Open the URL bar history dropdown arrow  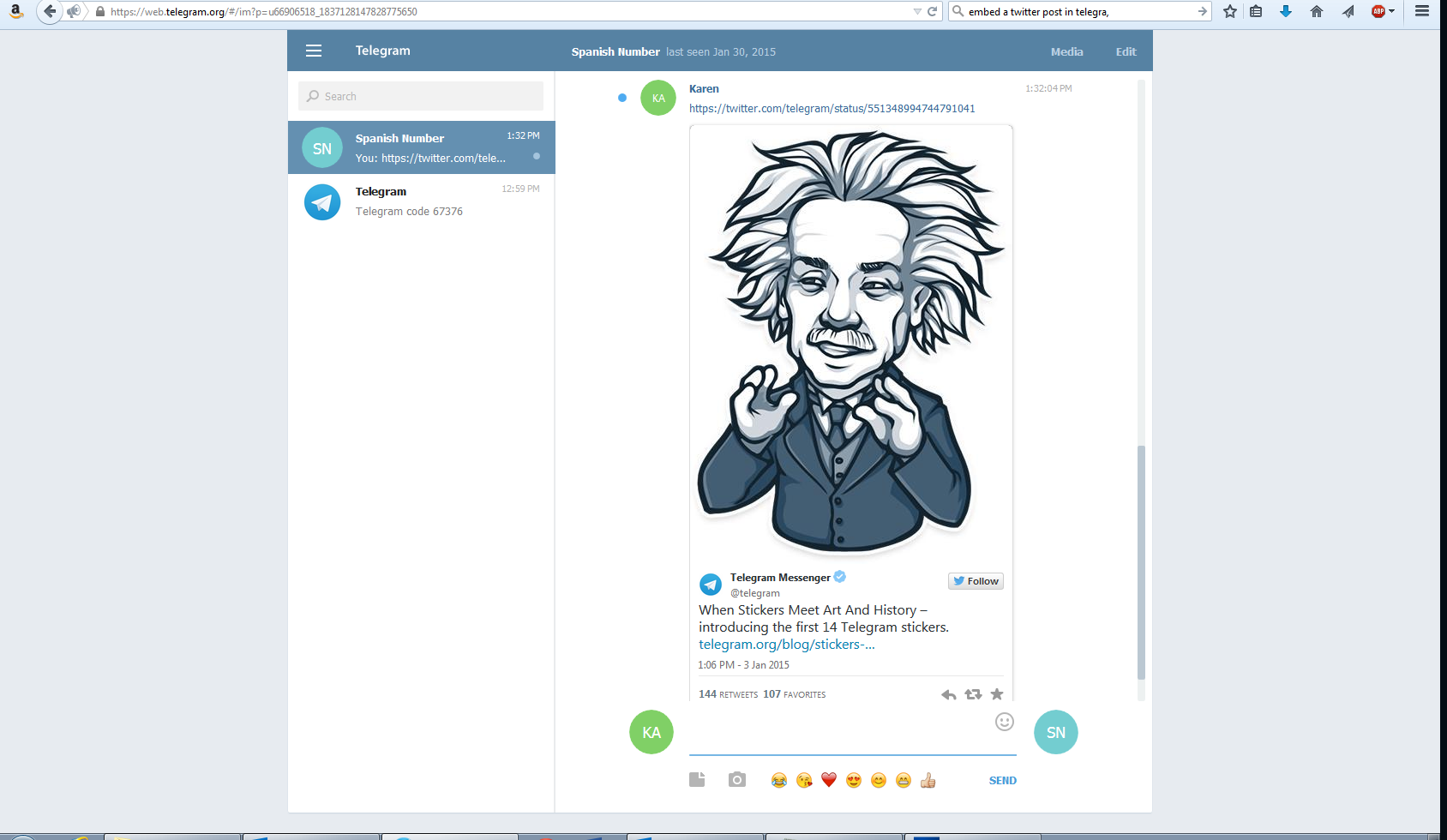pyautogui.click(x=917, y=12)
